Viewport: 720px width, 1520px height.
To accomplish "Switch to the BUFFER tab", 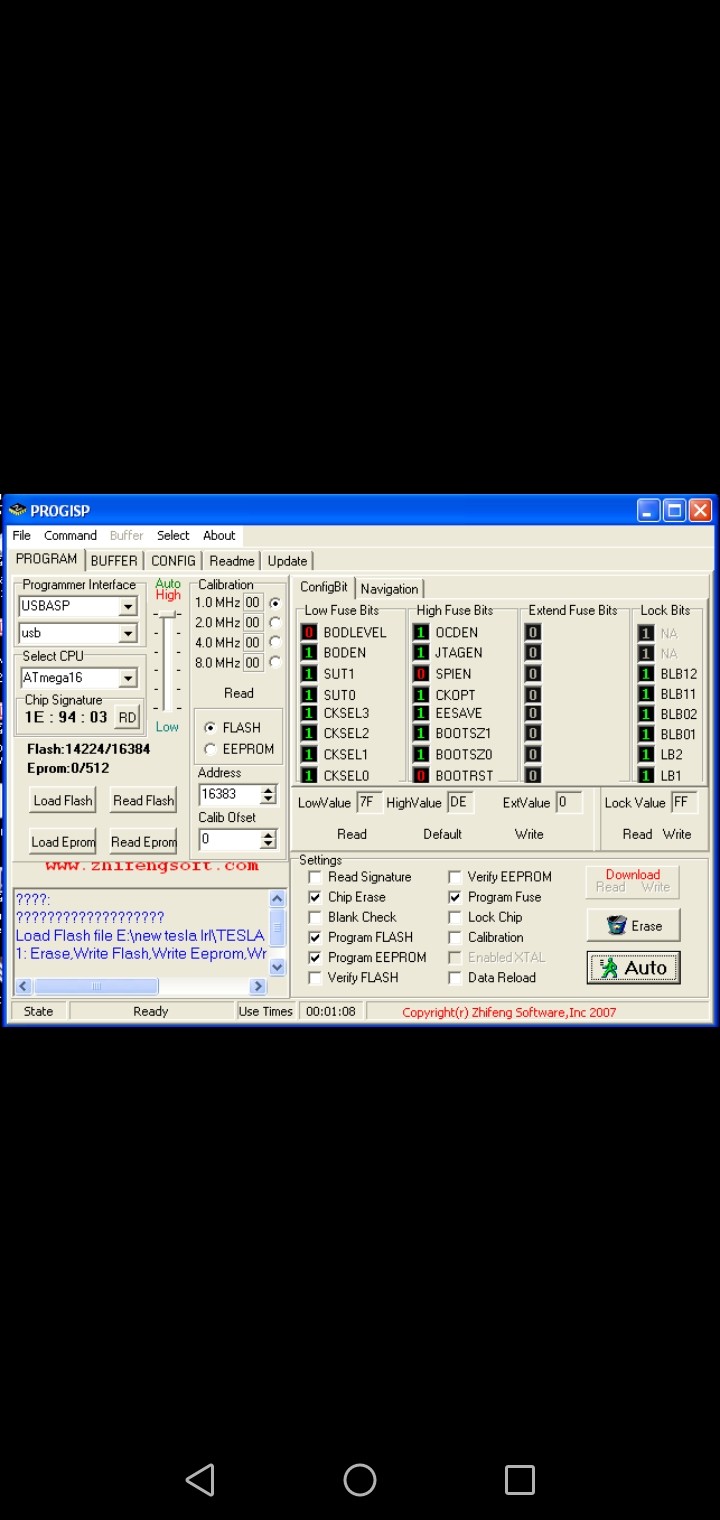I will click(x=114, y=561).
